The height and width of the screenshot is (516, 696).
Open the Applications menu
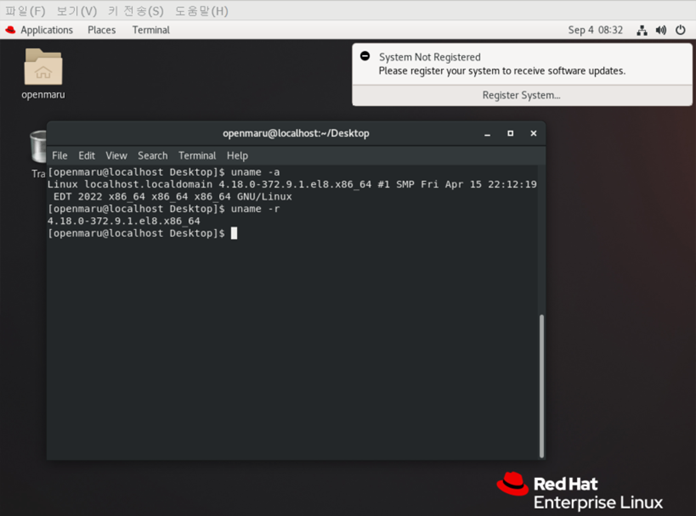coord(47,30)
